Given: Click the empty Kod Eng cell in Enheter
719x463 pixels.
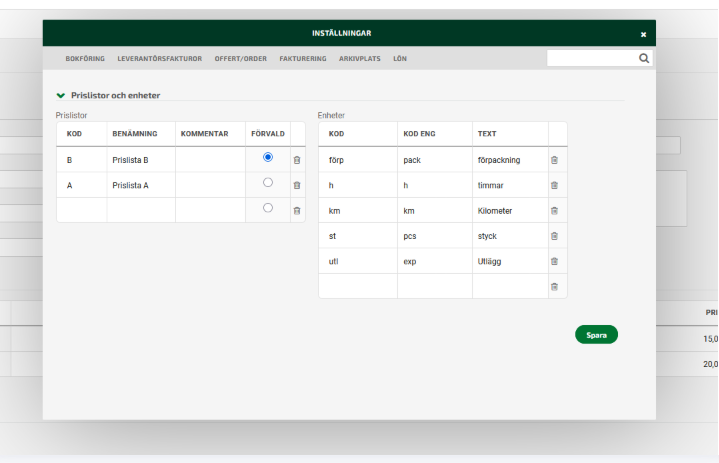Looking at the screenshot, I should [x=435, y=286].
